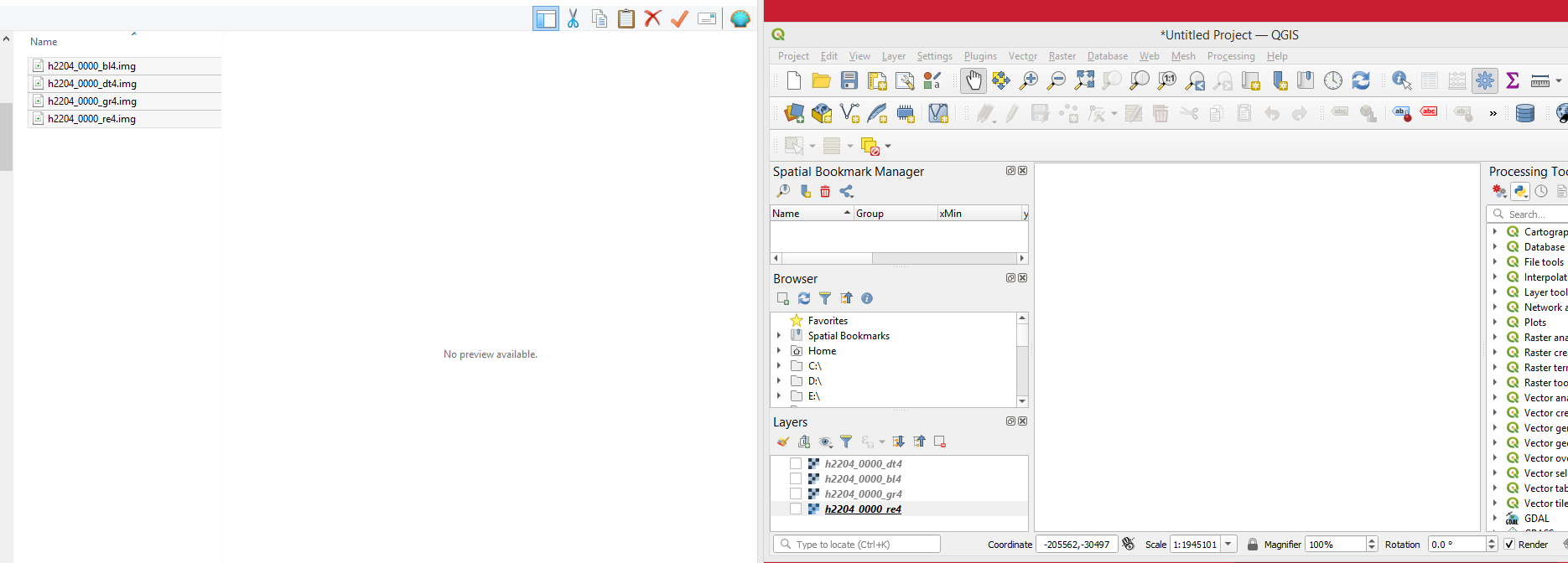Sort file list by Name header

(44, 42)
